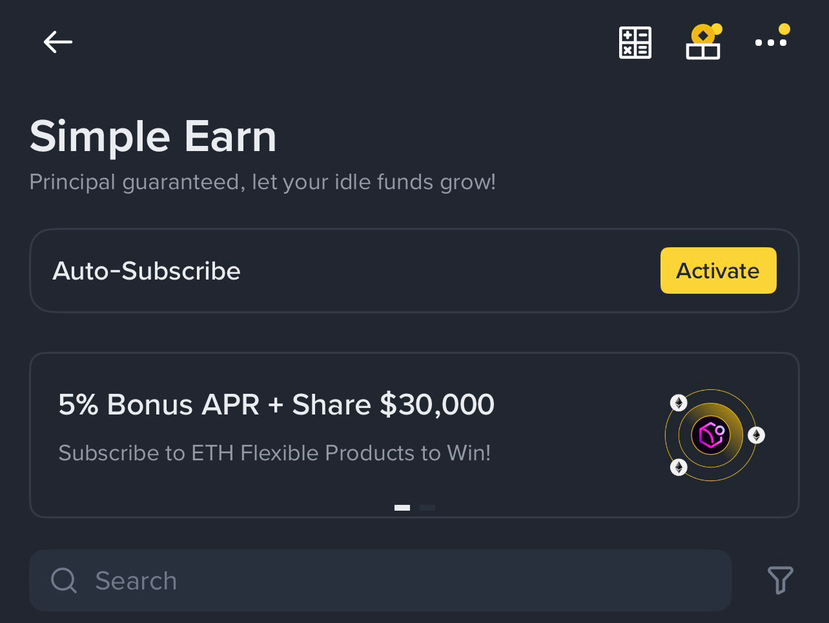Viewport: 829px width, 623px height.
Task: Click the magnifying glass search icon
Action: point(64,580)
